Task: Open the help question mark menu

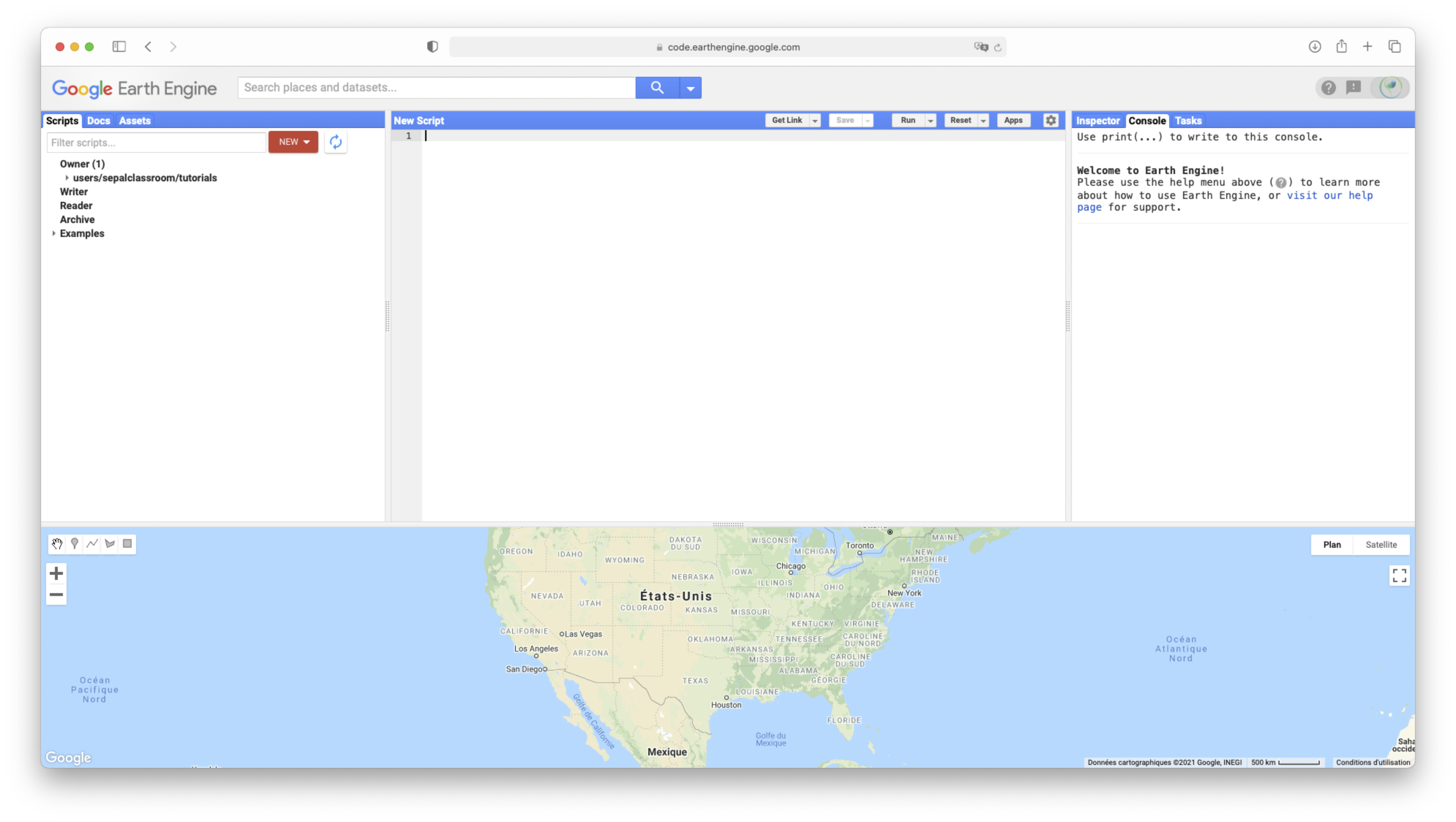Action: coord(1328,87)
